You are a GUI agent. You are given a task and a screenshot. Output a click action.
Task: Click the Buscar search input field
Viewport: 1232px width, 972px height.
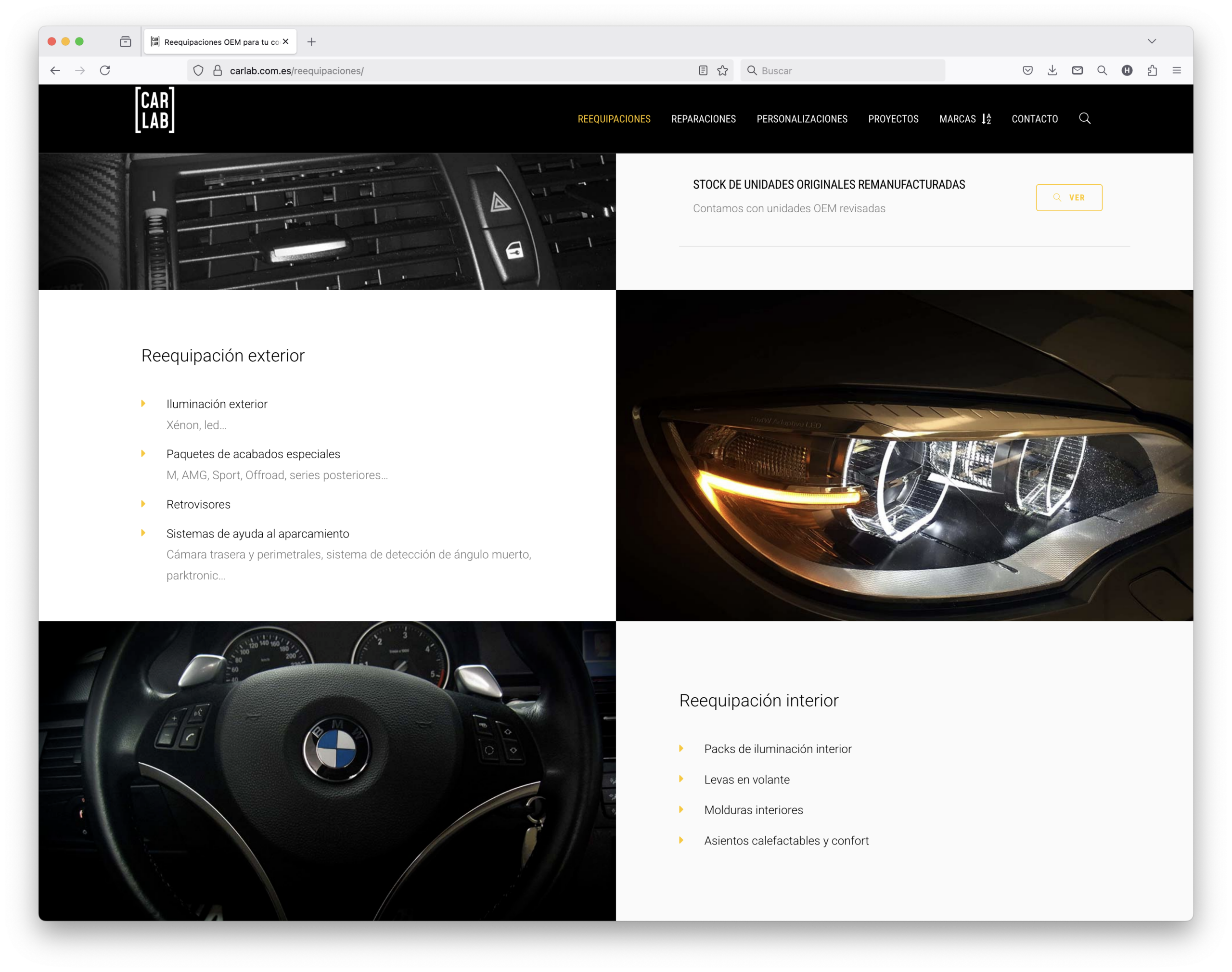tap(848, 71)
